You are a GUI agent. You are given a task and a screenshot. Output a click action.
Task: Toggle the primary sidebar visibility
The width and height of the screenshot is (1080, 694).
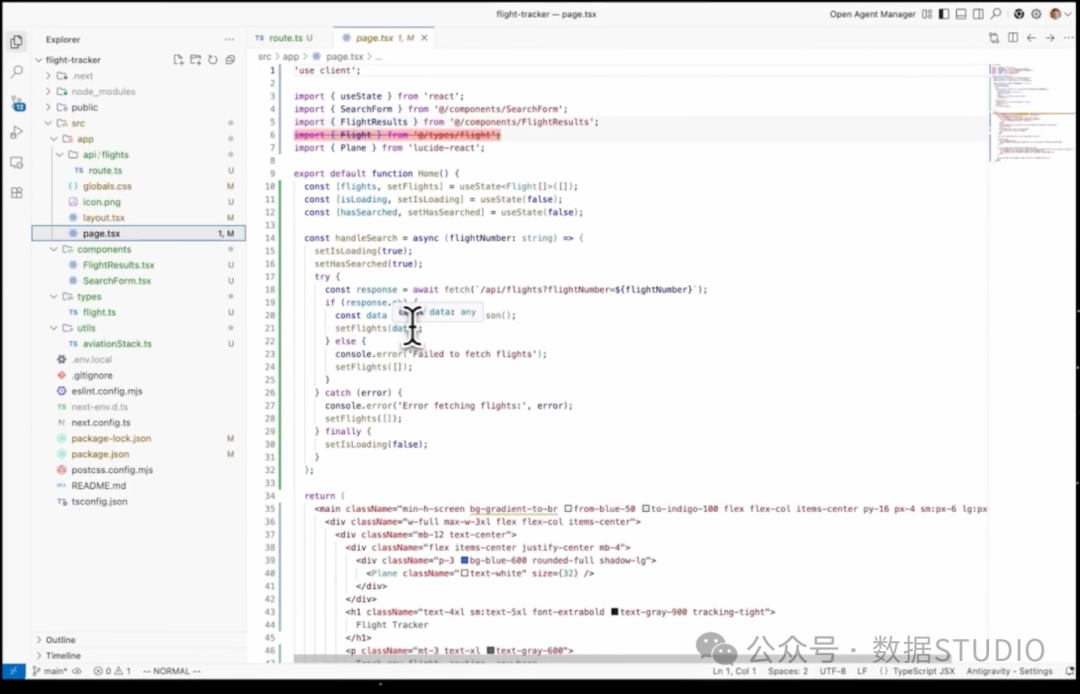tap(944, 14)
